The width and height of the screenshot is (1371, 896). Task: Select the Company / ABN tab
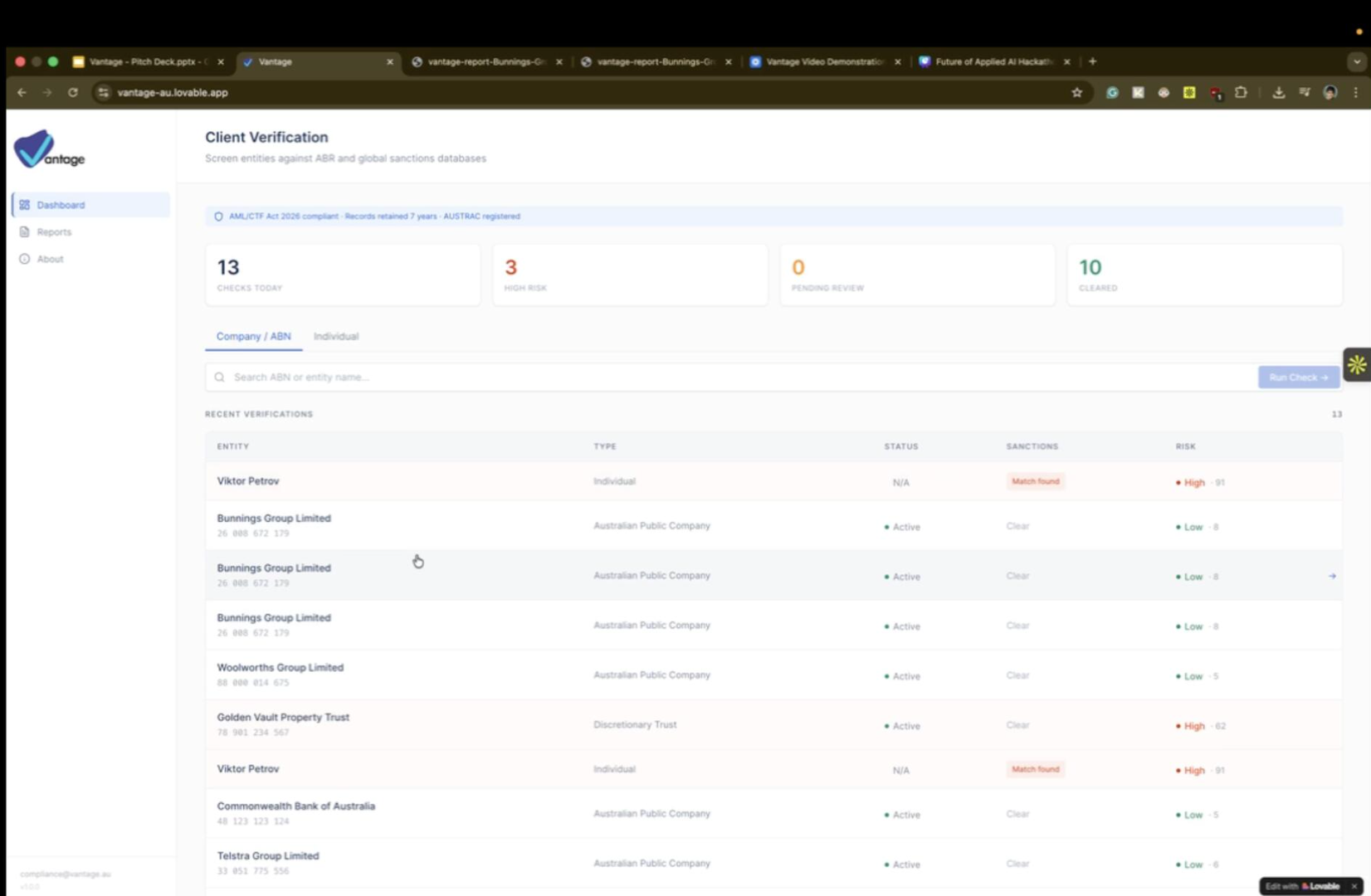click(x=253, y=336)
